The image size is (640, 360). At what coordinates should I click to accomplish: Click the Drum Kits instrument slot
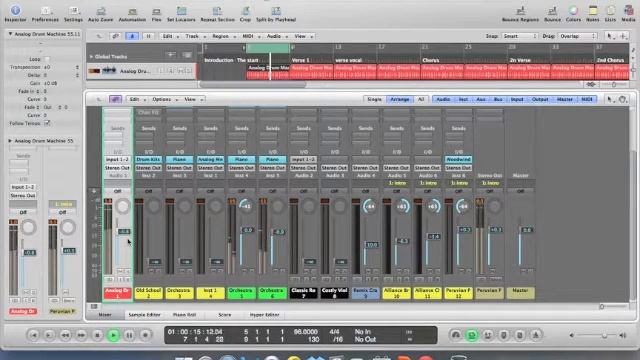coord(149,159)
